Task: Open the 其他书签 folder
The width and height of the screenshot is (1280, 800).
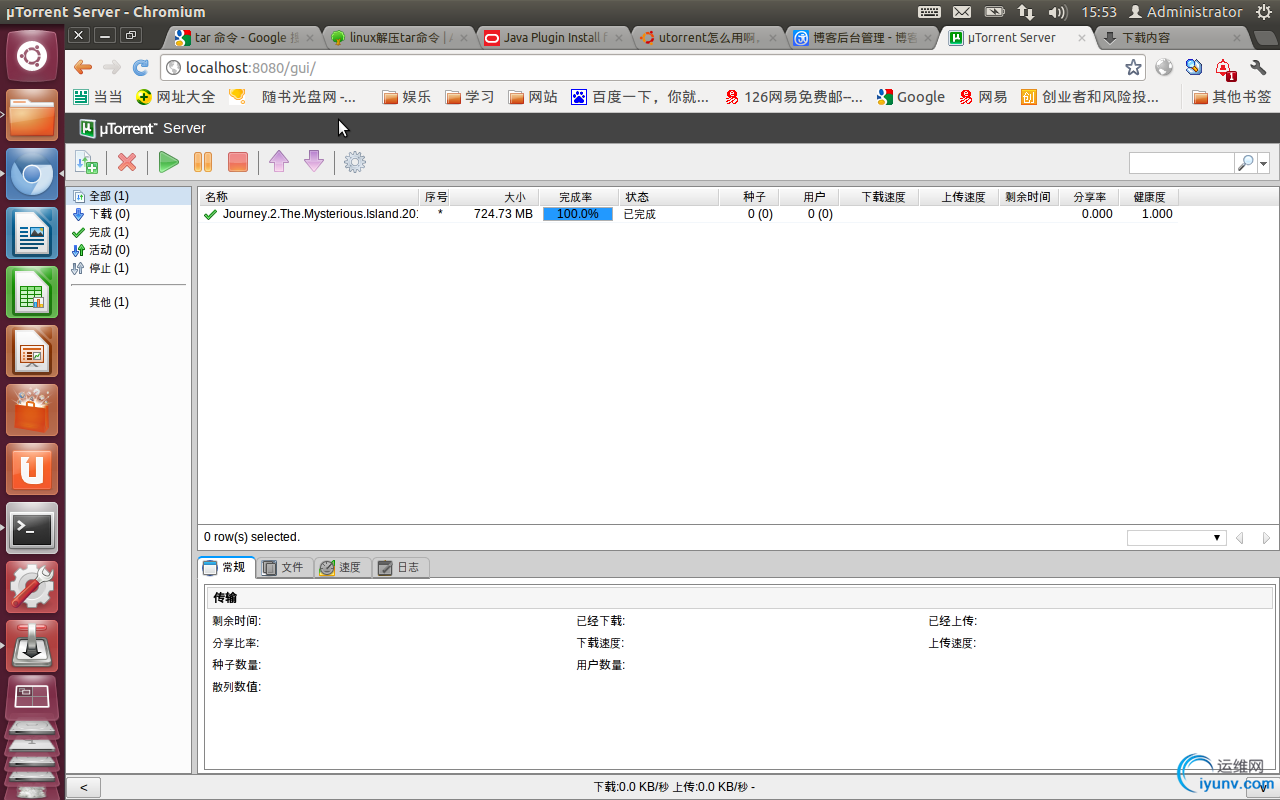Action: pyautogui.click(x=1232, y=97)
